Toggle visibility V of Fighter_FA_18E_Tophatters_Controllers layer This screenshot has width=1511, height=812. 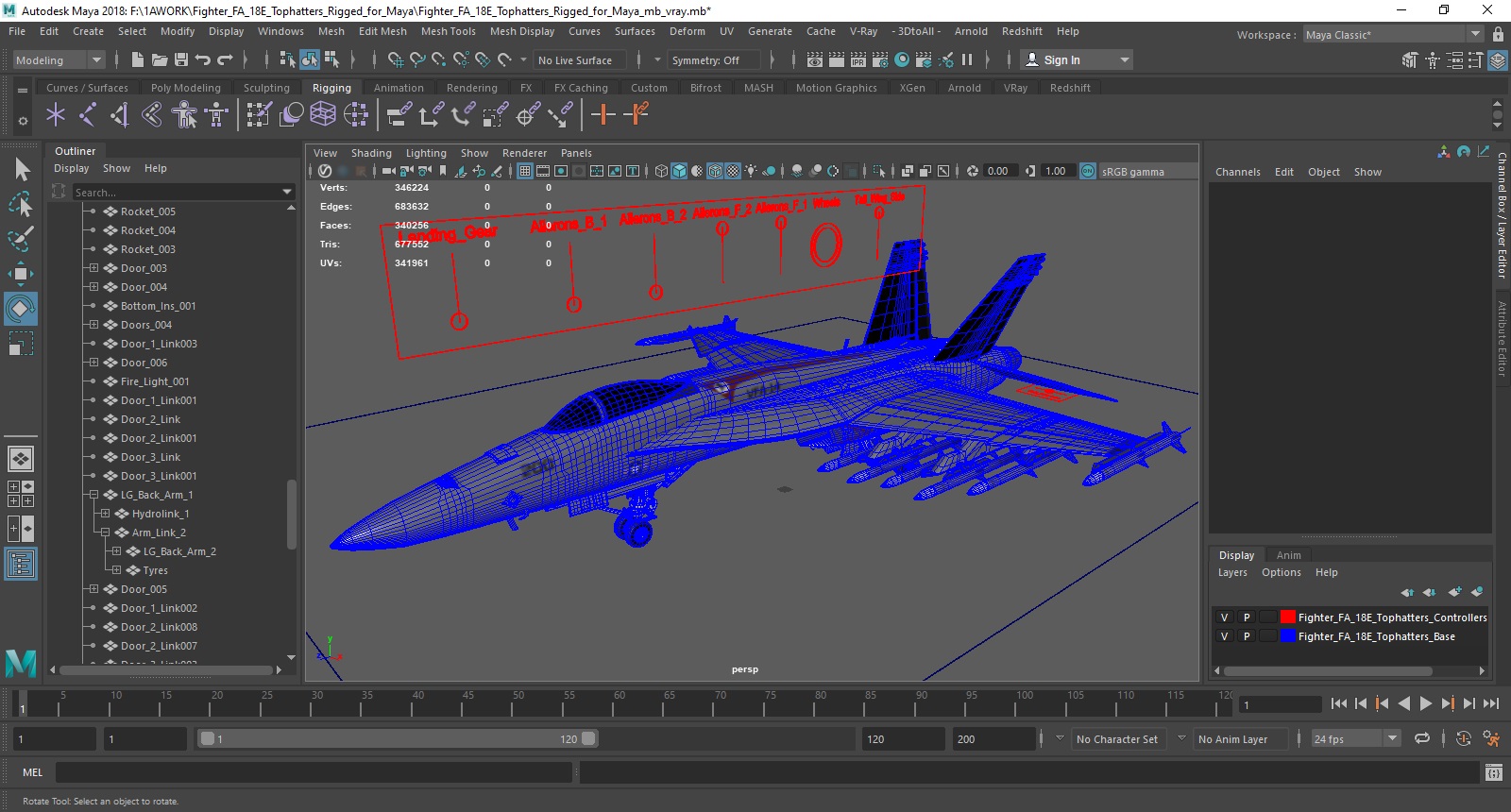click(x=1224, y=617)
